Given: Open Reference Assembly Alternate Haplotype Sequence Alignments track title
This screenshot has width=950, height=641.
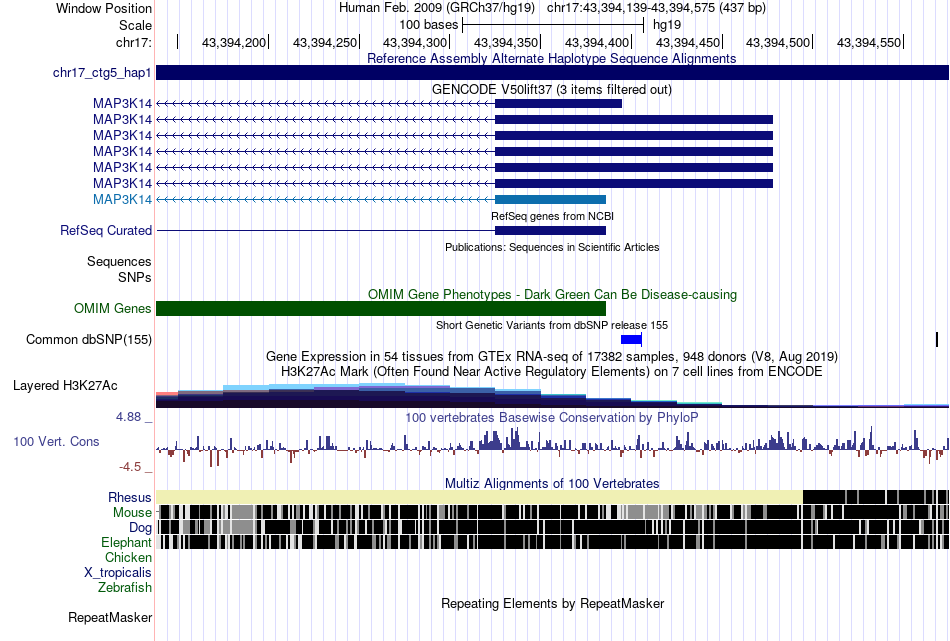Looking at the screenshot, I should point(551,59).
